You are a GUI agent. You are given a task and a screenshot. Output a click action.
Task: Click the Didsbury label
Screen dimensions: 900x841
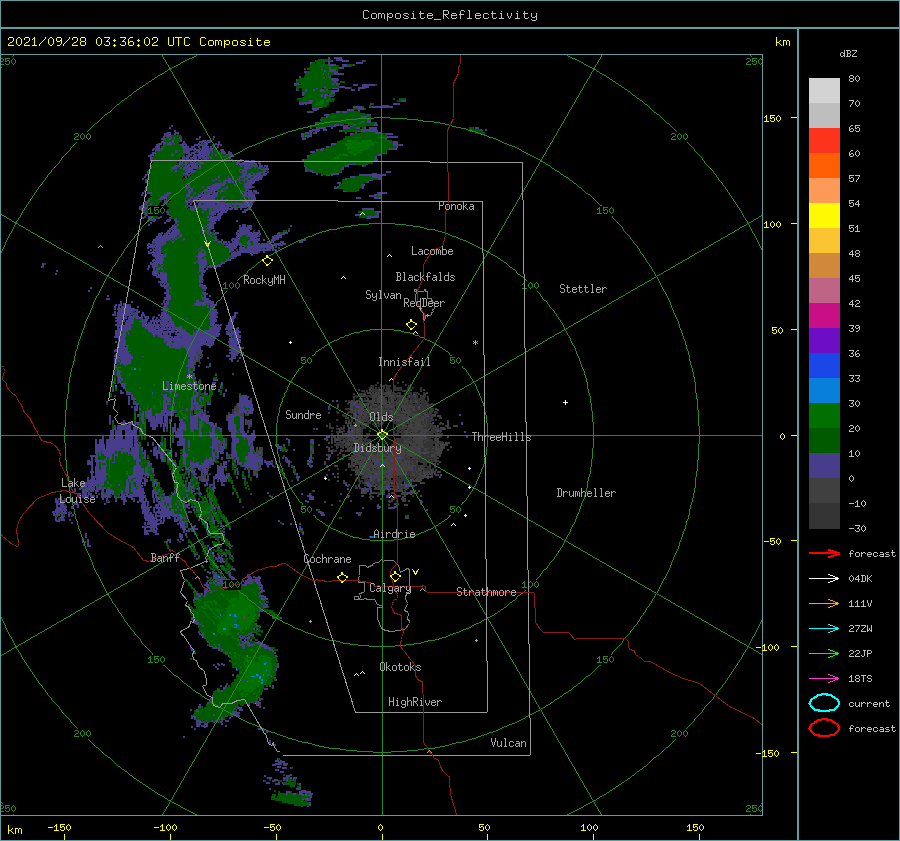pos(377,448)
